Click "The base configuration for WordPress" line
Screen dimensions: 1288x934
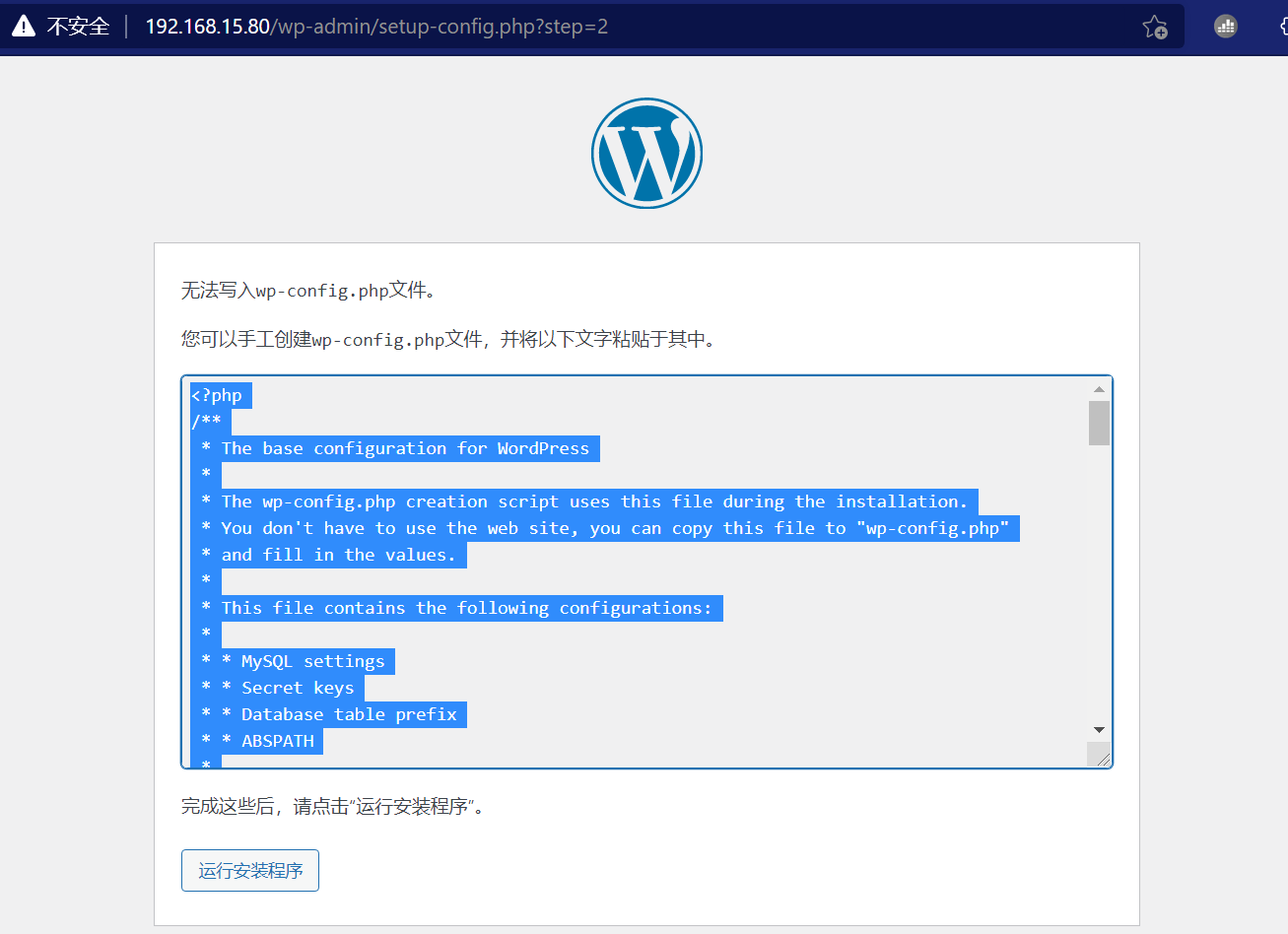[x=405, y=448]
